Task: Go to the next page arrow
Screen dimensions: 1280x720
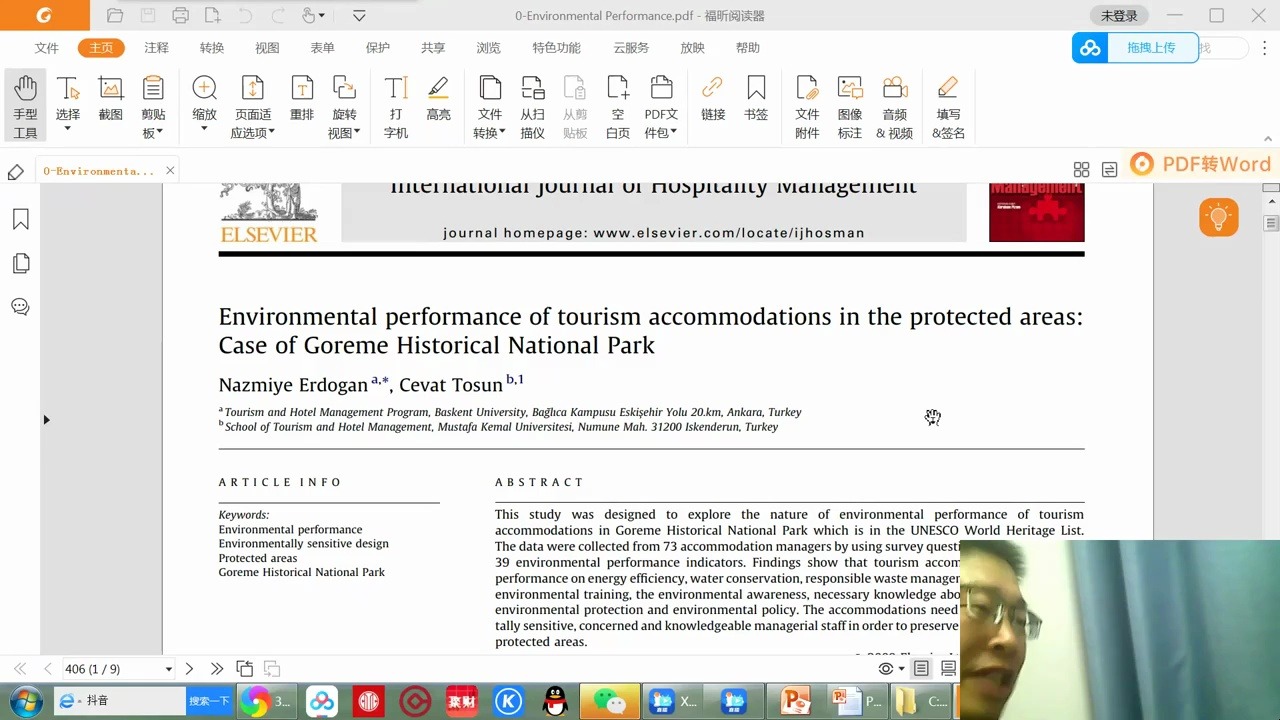Action: click(189, 668)
